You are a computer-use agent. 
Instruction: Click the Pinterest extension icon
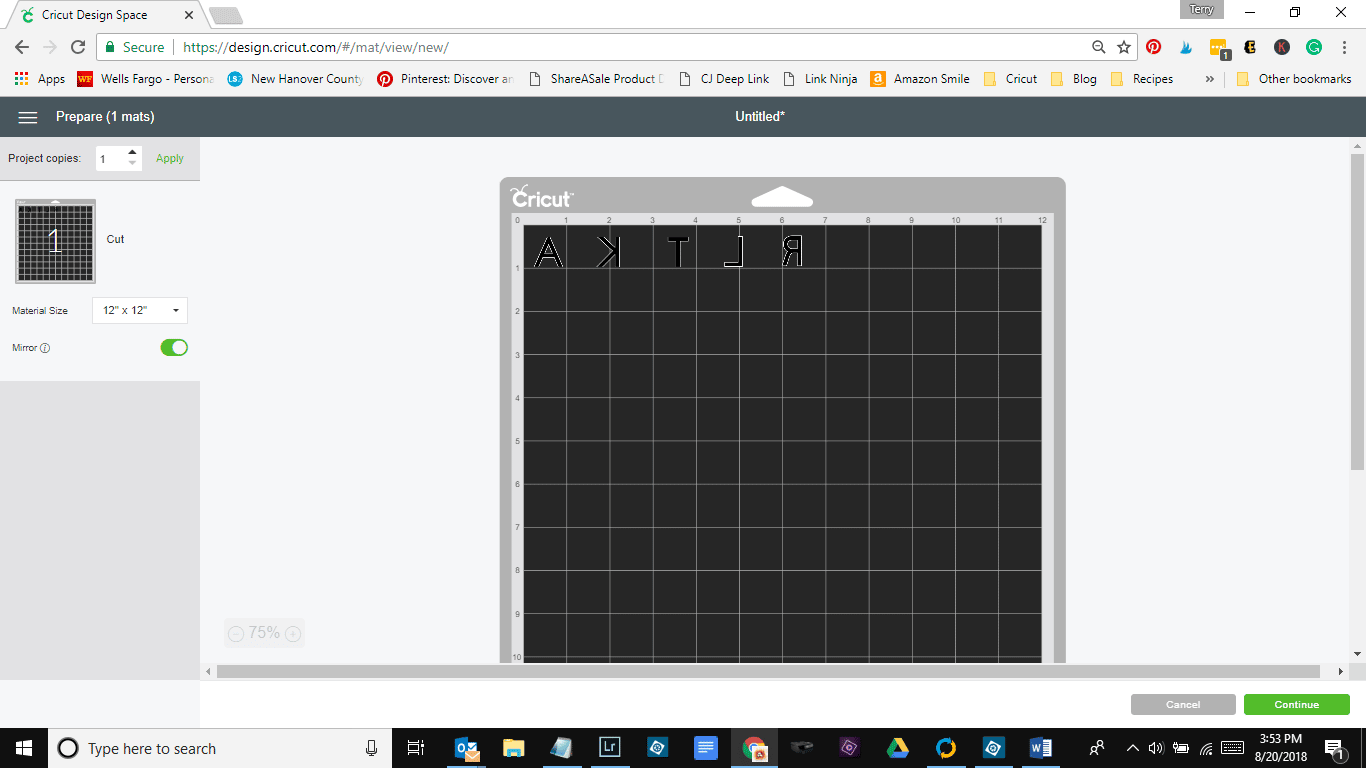coord(1154,47)
